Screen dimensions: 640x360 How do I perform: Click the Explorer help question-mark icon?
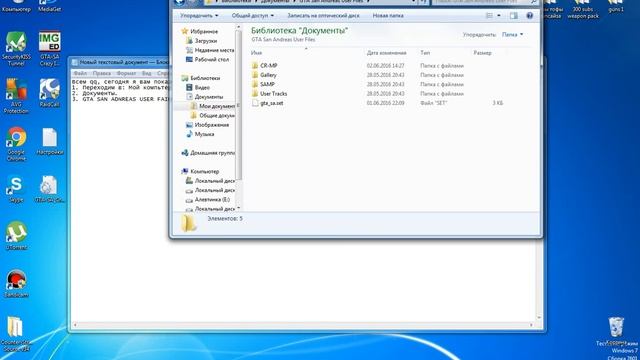click(529, 16)
